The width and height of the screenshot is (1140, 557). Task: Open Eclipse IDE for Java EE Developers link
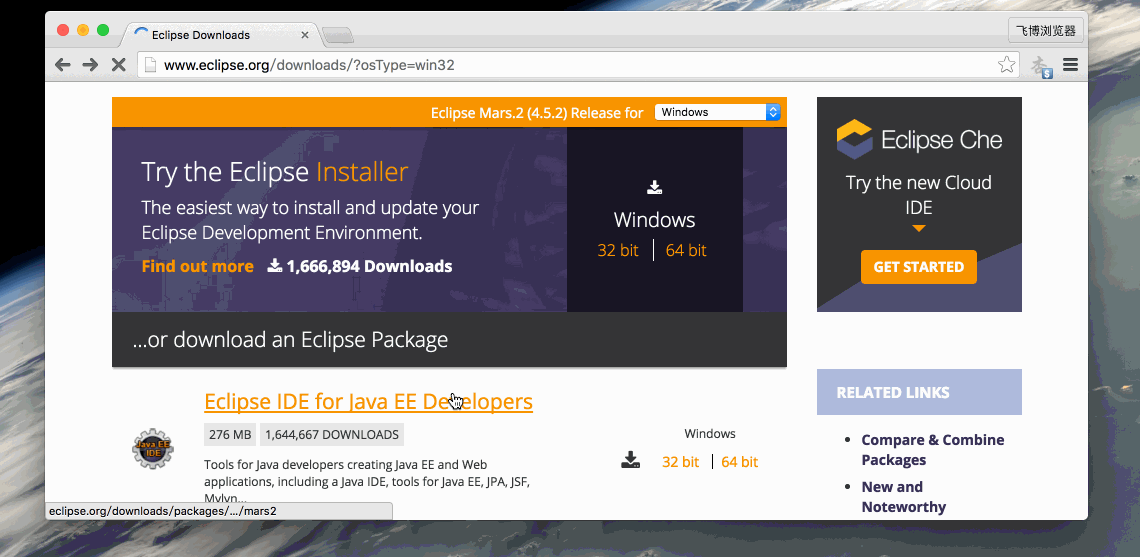[x=369, y=401]
